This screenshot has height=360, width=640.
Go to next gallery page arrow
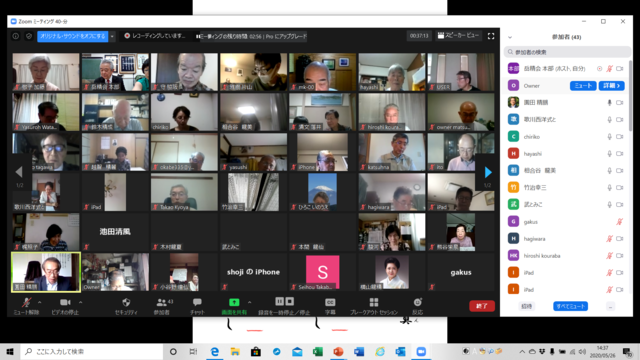click(x=488, y=172)
